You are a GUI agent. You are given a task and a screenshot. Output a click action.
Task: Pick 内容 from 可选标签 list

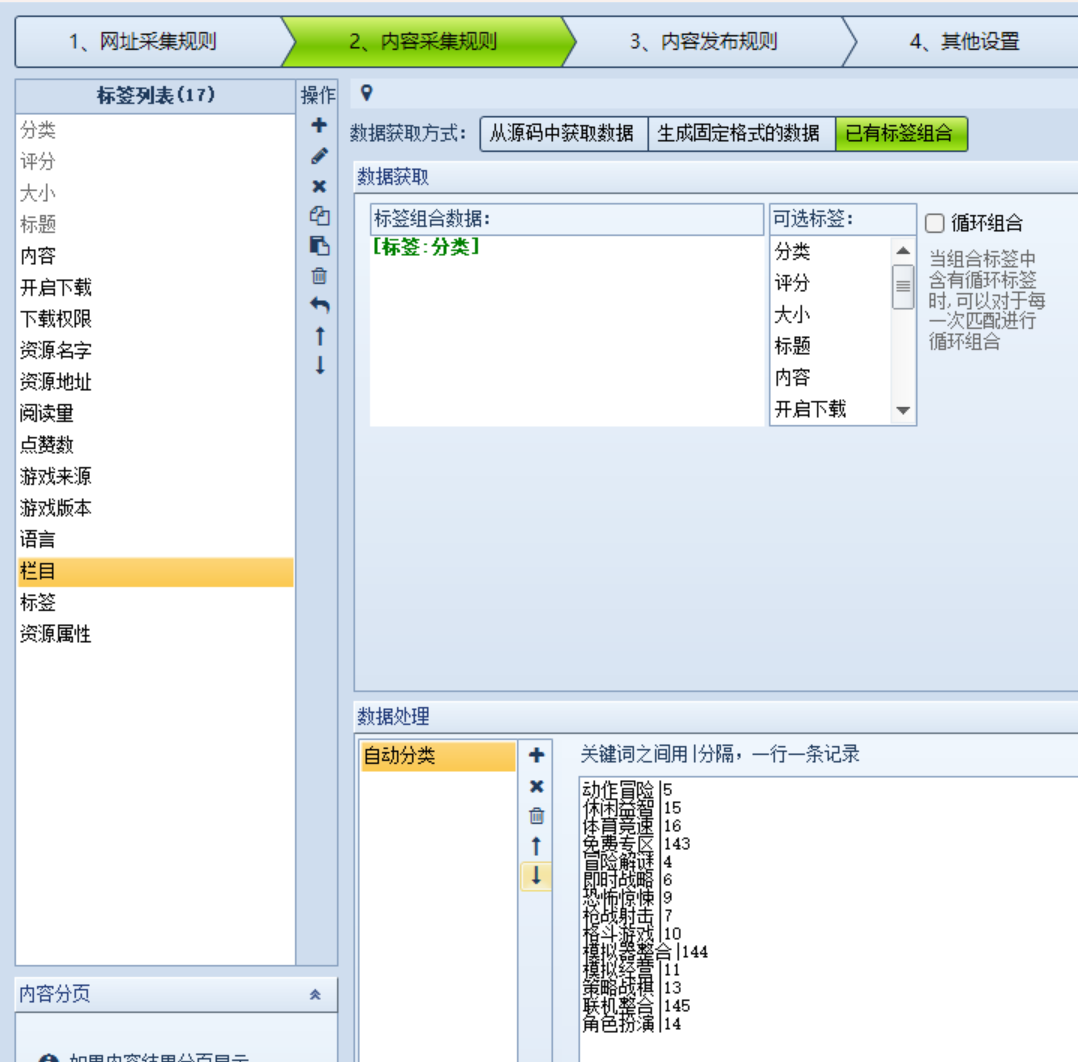click(830, 377)
